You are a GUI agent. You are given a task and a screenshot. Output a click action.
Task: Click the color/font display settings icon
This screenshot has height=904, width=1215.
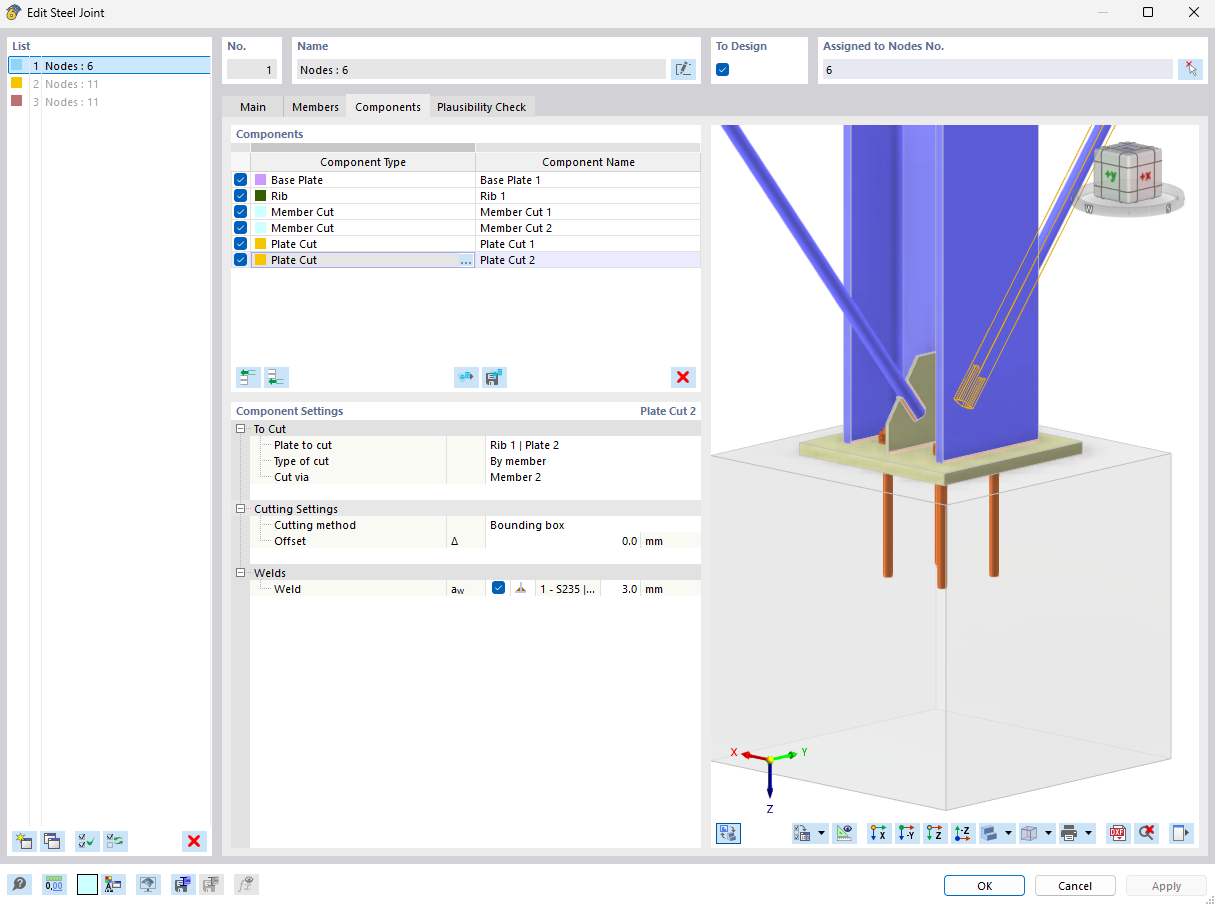click(x=113, y=885)
